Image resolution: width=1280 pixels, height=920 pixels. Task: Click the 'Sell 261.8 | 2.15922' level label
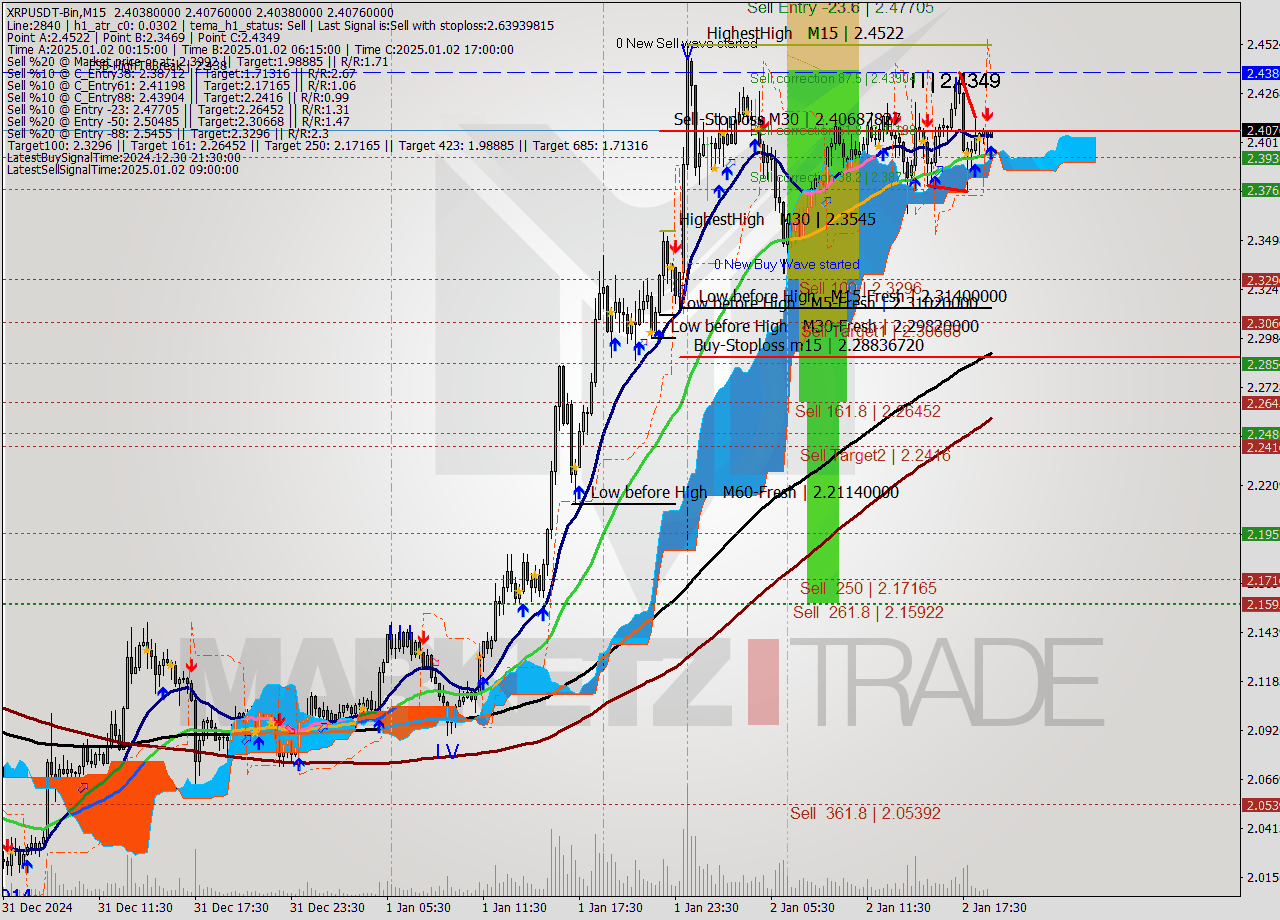868,612
